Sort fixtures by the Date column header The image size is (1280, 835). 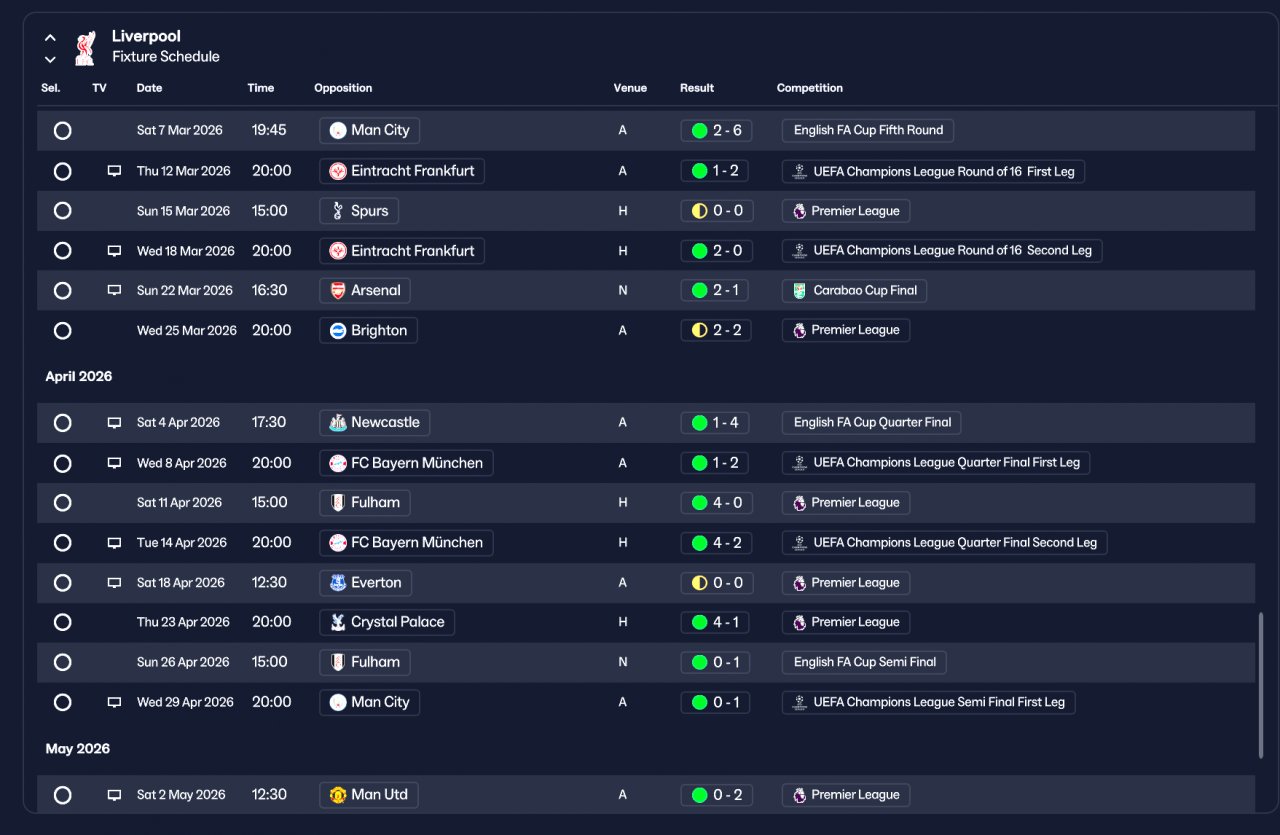coord(149,88)
